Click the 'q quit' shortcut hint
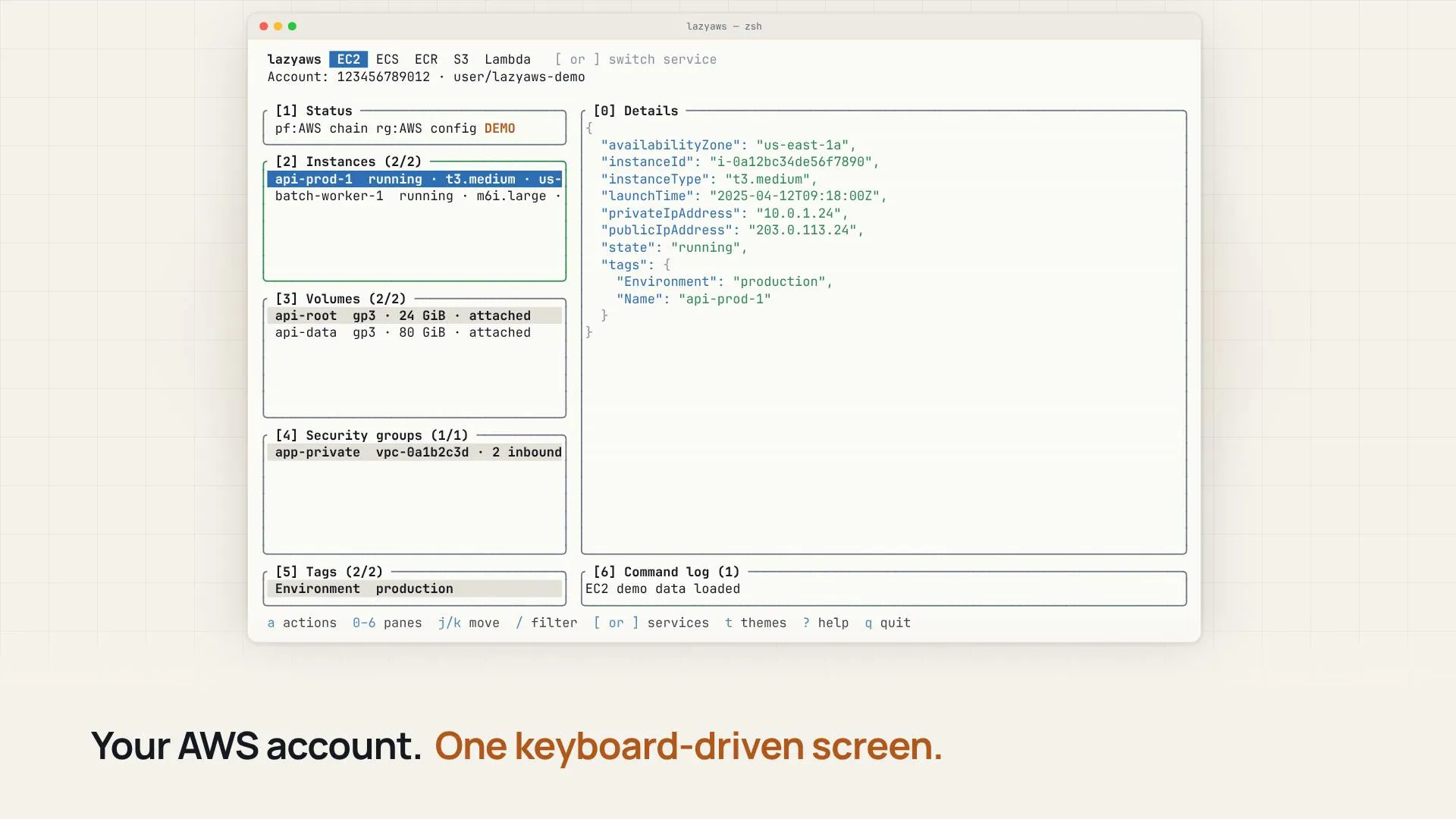The height and width of the screenshot is (819, 1456). tap(887, 623)
